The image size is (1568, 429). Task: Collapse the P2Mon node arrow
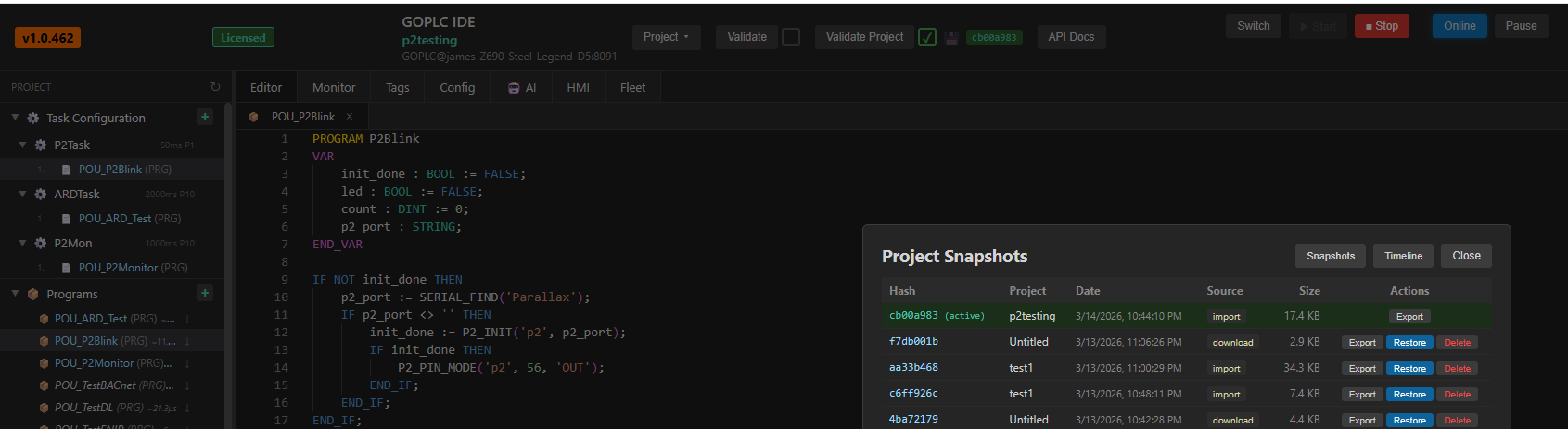[x=22, y=243]
